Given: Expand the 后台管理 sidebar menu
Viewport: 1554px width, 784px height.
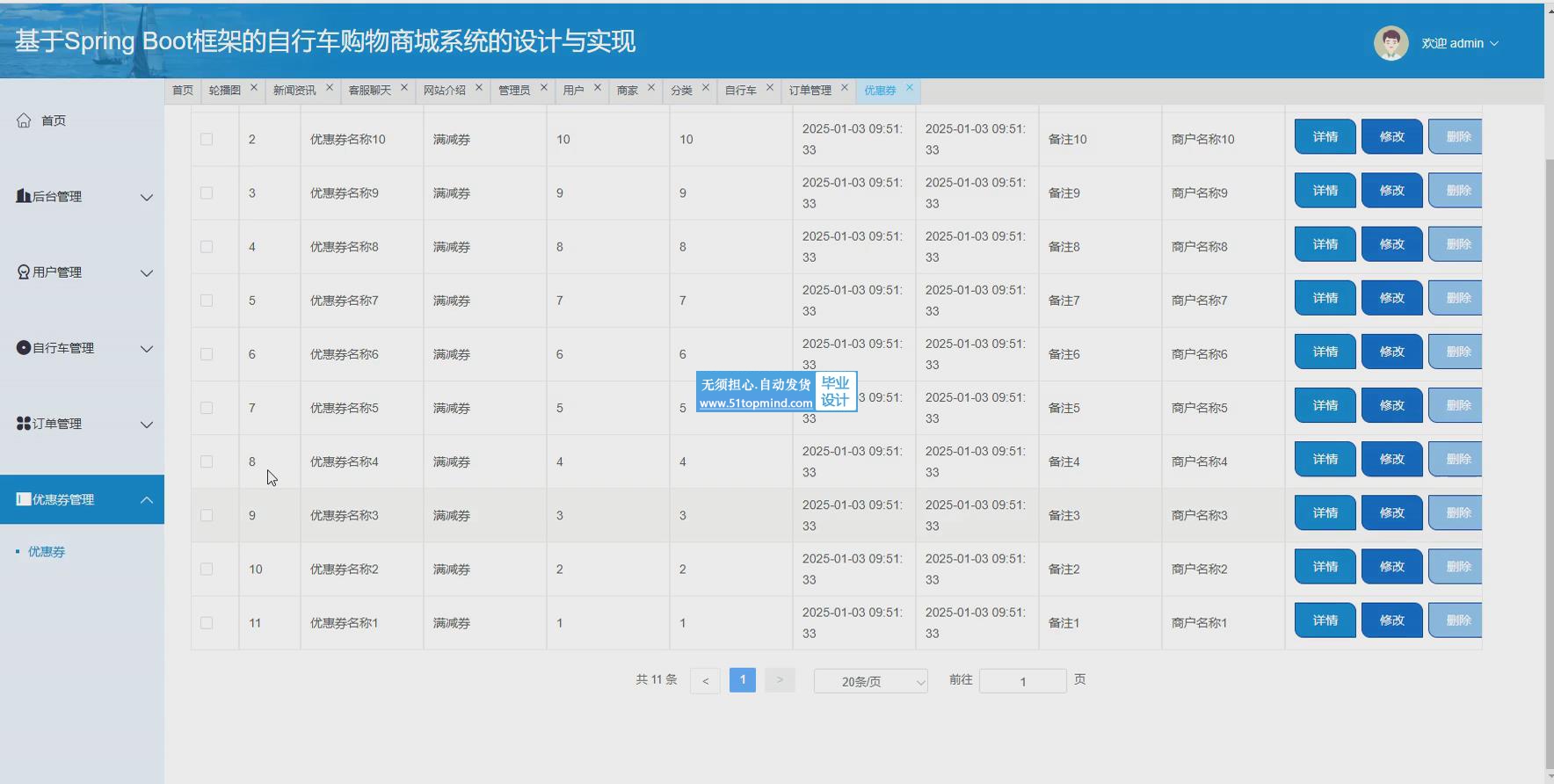Looking at the screenshot, I should pyautogui.click(x=83, y=197).
